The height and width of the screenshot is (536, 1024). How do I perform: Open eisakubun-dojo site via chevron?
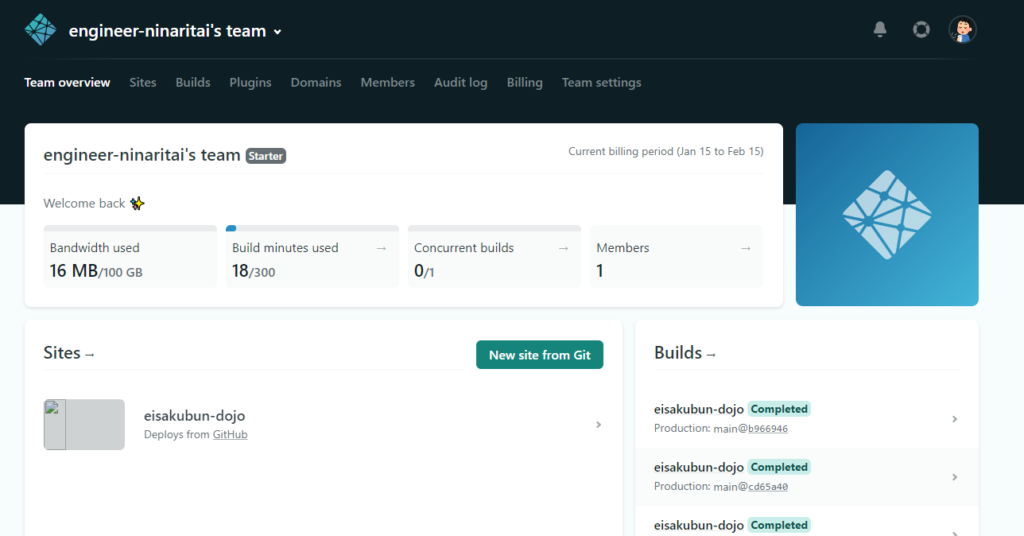[x=598, y=424]
